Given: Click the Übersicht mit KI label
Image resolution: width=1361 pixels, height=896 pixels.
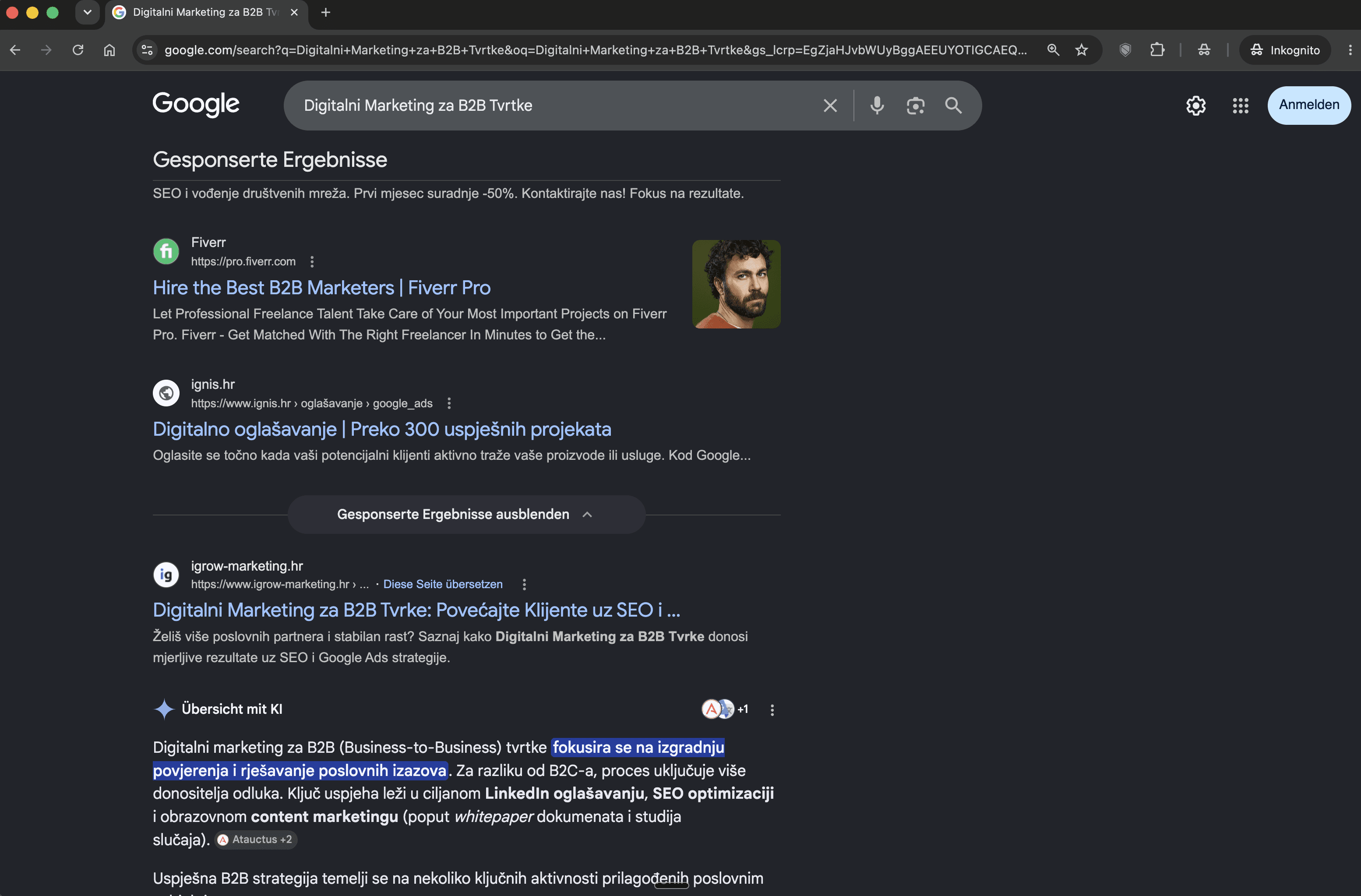Looking at the screenshot, I should click(x=232, y=709).
